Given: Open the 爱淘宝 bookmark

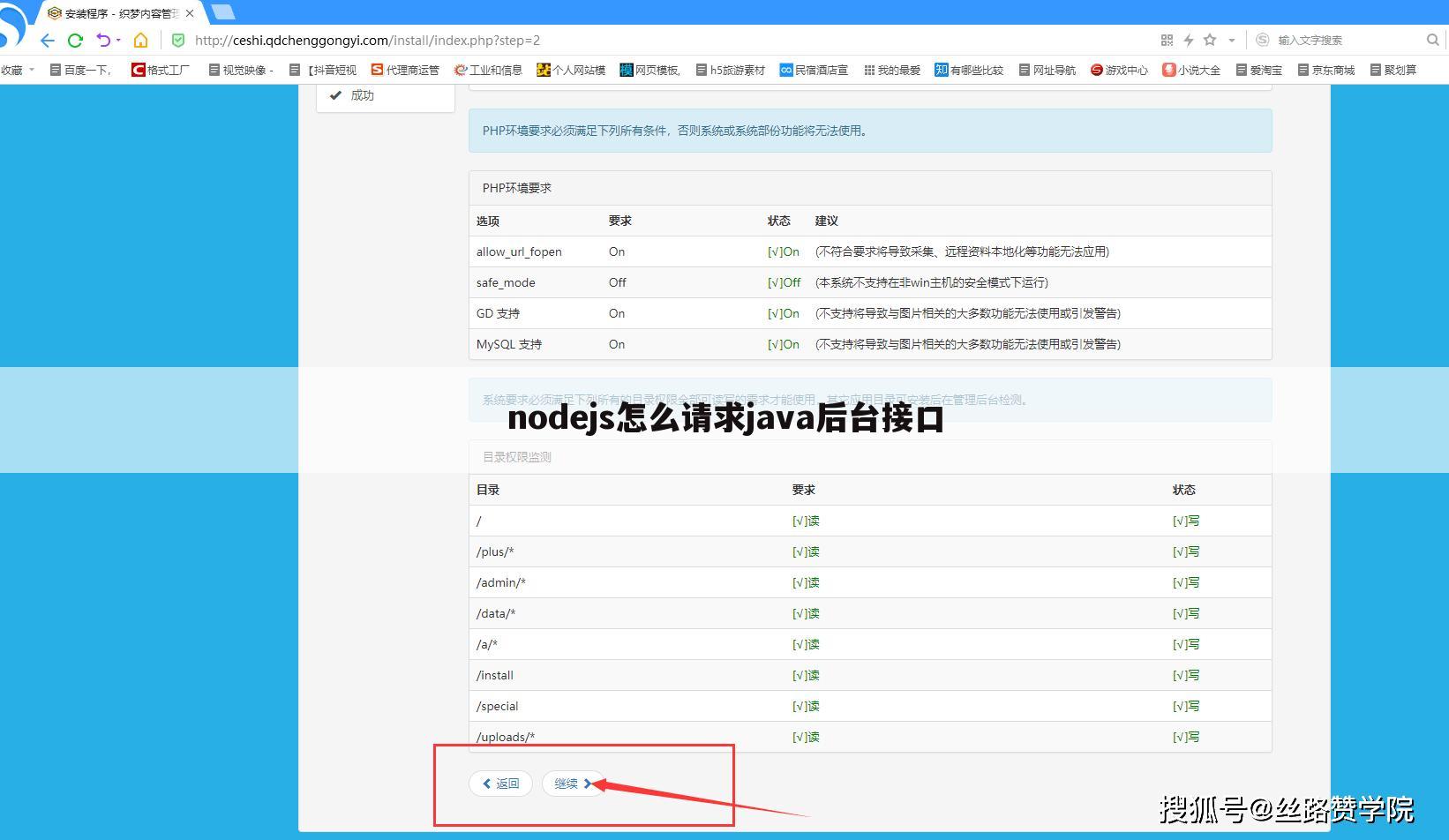Looking at the screenshot, I should click(1259, 70).
